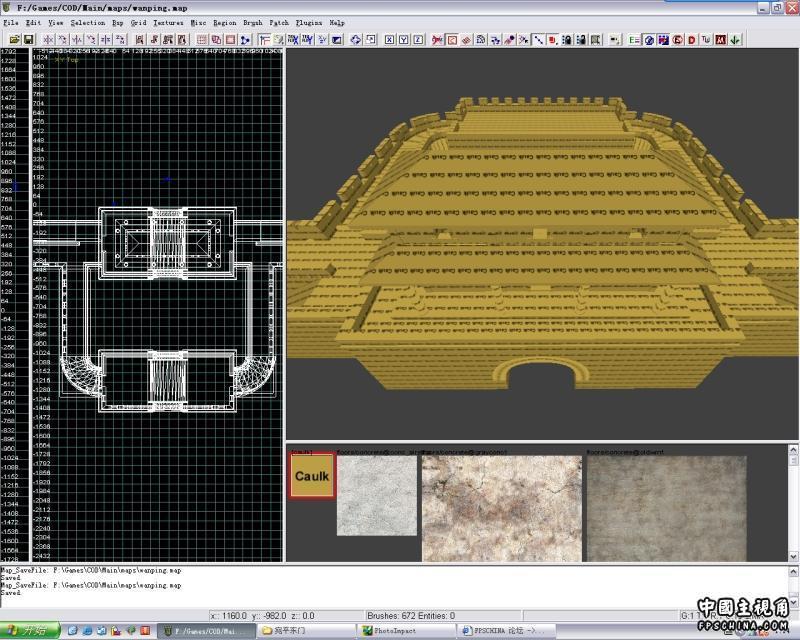This screenshot has width=800, height=640.
Task: Toggle the pressed blue globe toolbar button
Action: pyautogui.click(x=649, y=40)
